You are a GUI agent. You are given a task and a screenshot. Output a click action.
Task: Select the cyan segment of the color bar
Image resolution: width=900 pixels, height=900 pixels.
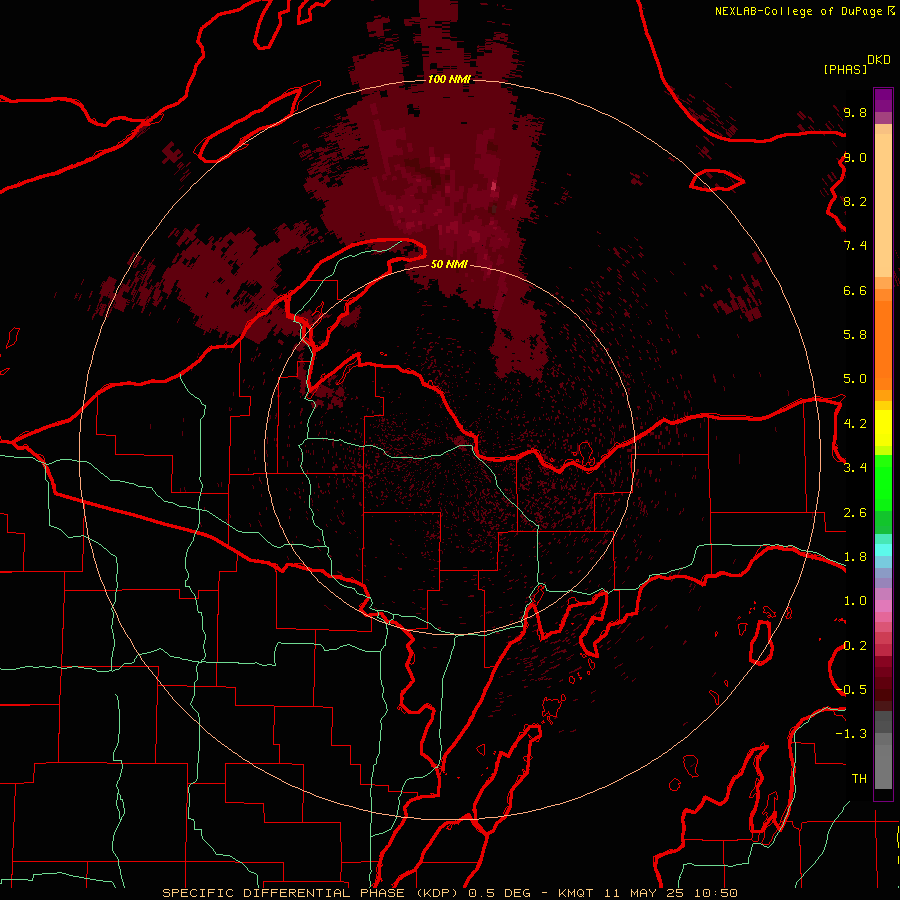click(883, 550)
